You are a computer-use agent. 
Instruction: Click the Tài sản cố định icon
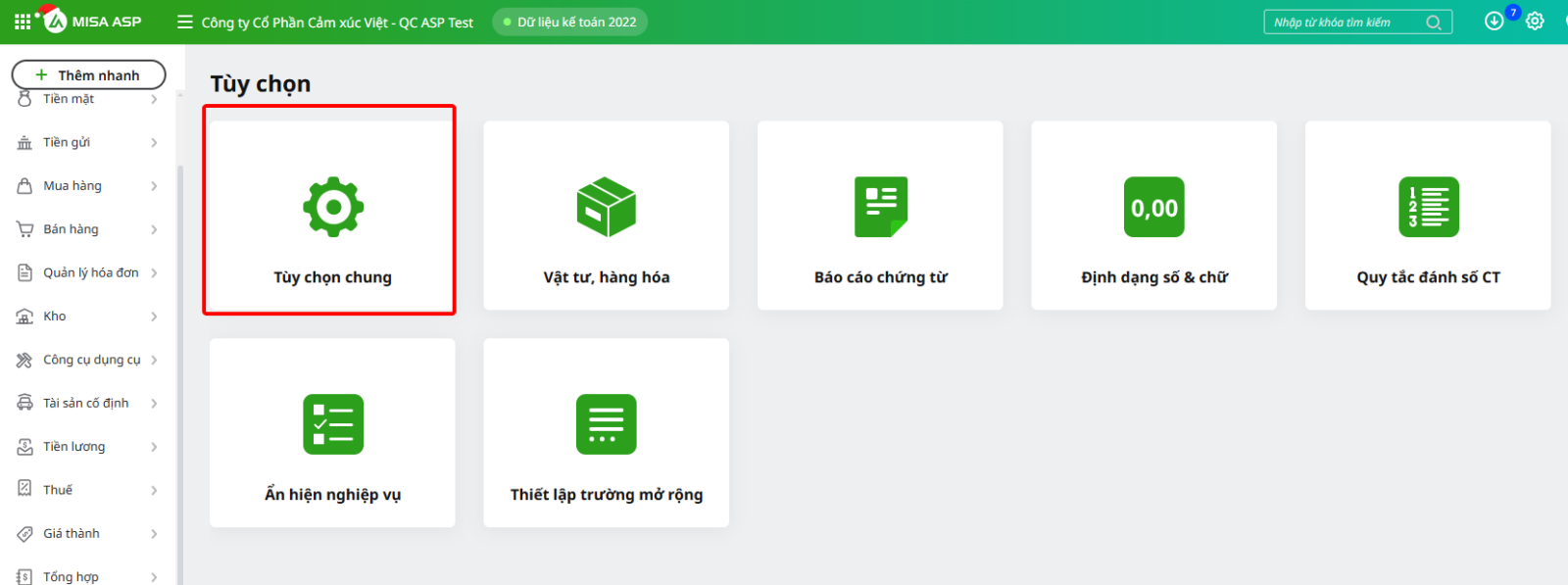click(x=24, y=403)
